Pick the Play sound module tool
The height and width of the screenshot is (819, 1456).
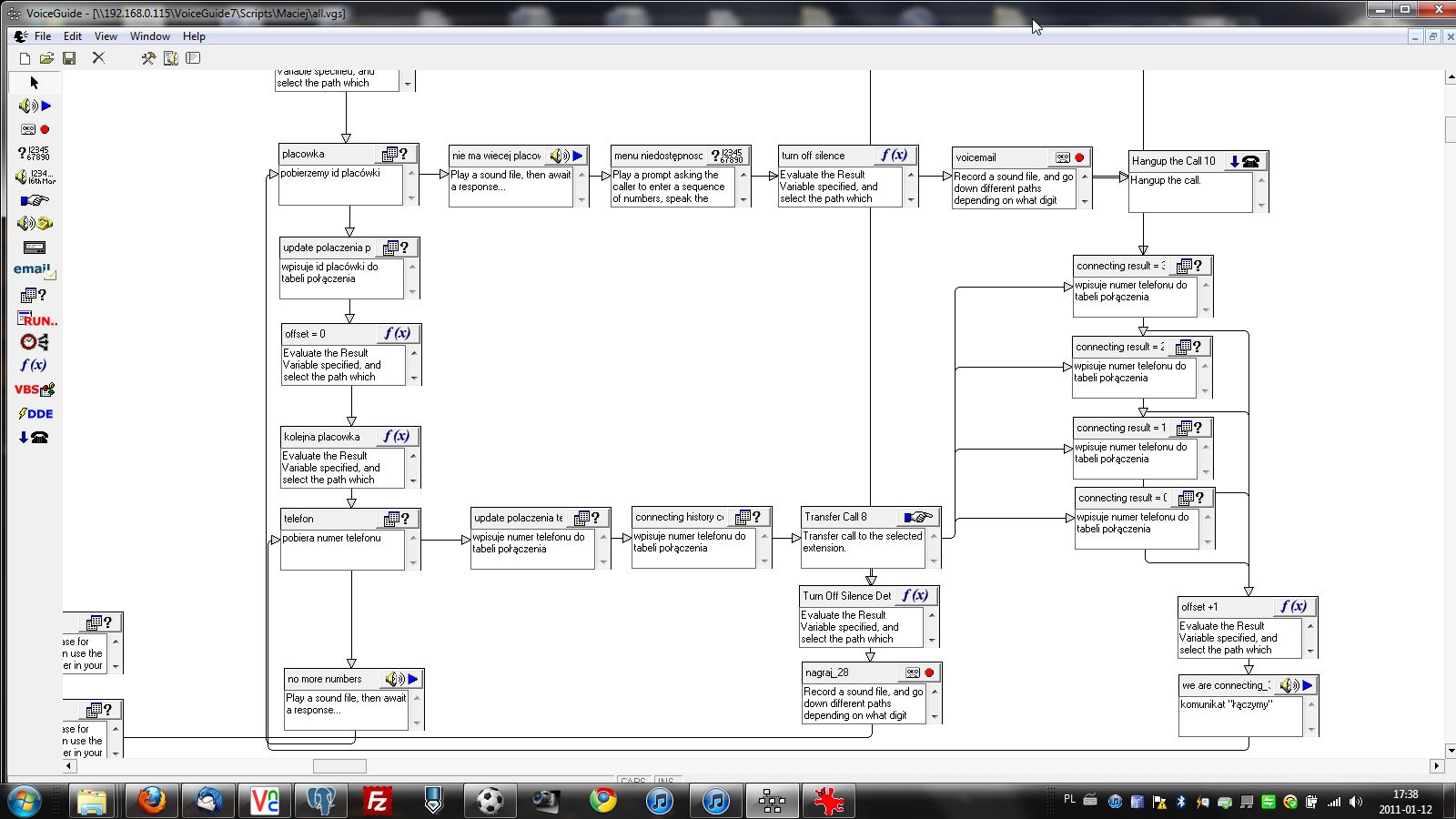[x=34, y=106]
